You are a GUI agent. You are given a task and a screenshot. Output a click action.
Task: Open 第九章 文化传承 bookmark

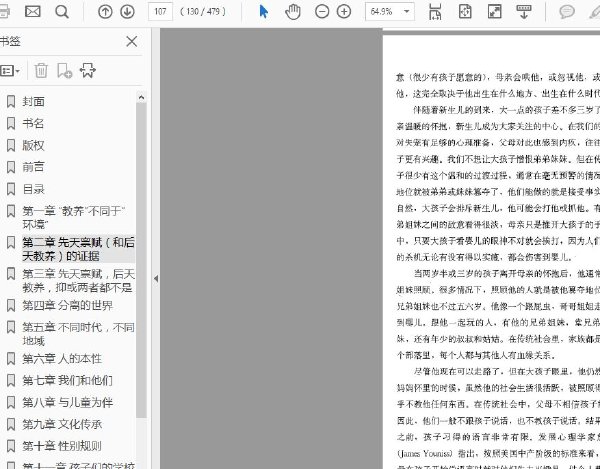62,424
